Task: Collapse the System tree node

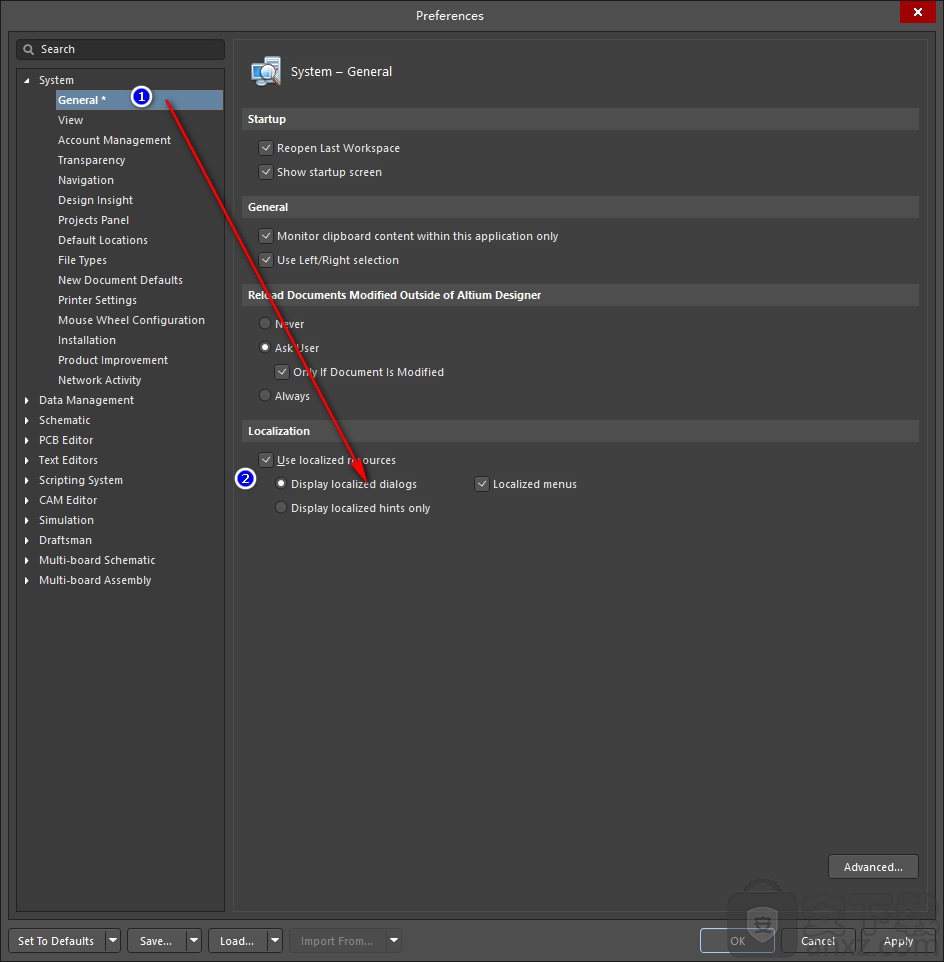Action: 26,80
